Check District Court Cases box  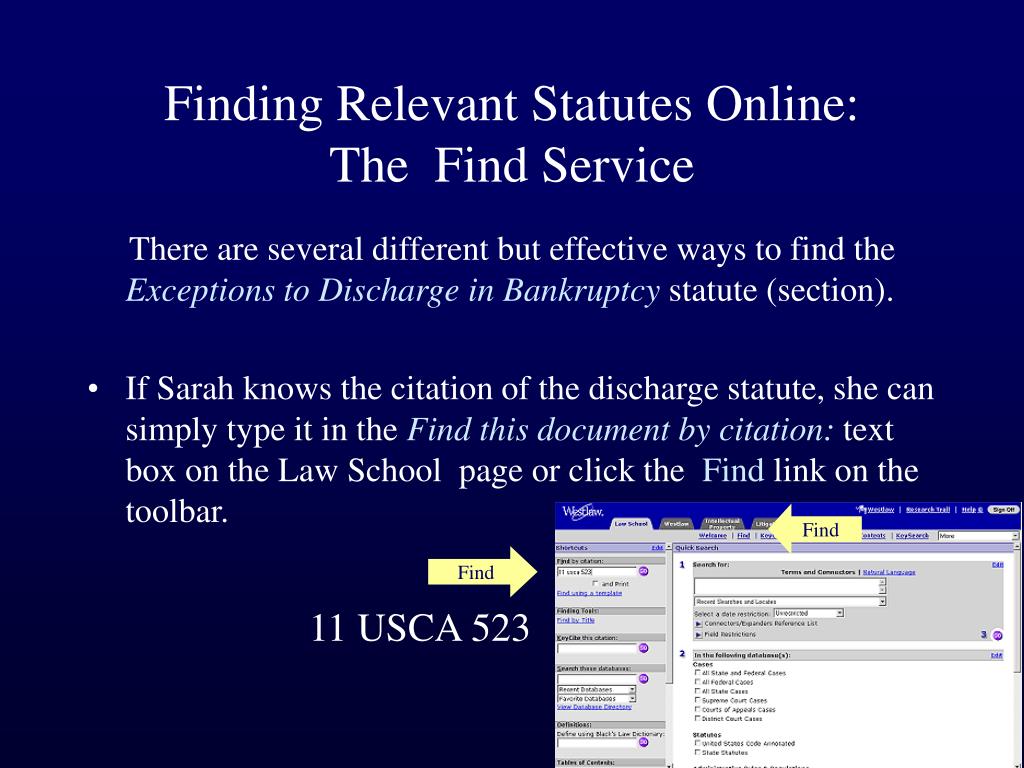(x=697, y=718)
